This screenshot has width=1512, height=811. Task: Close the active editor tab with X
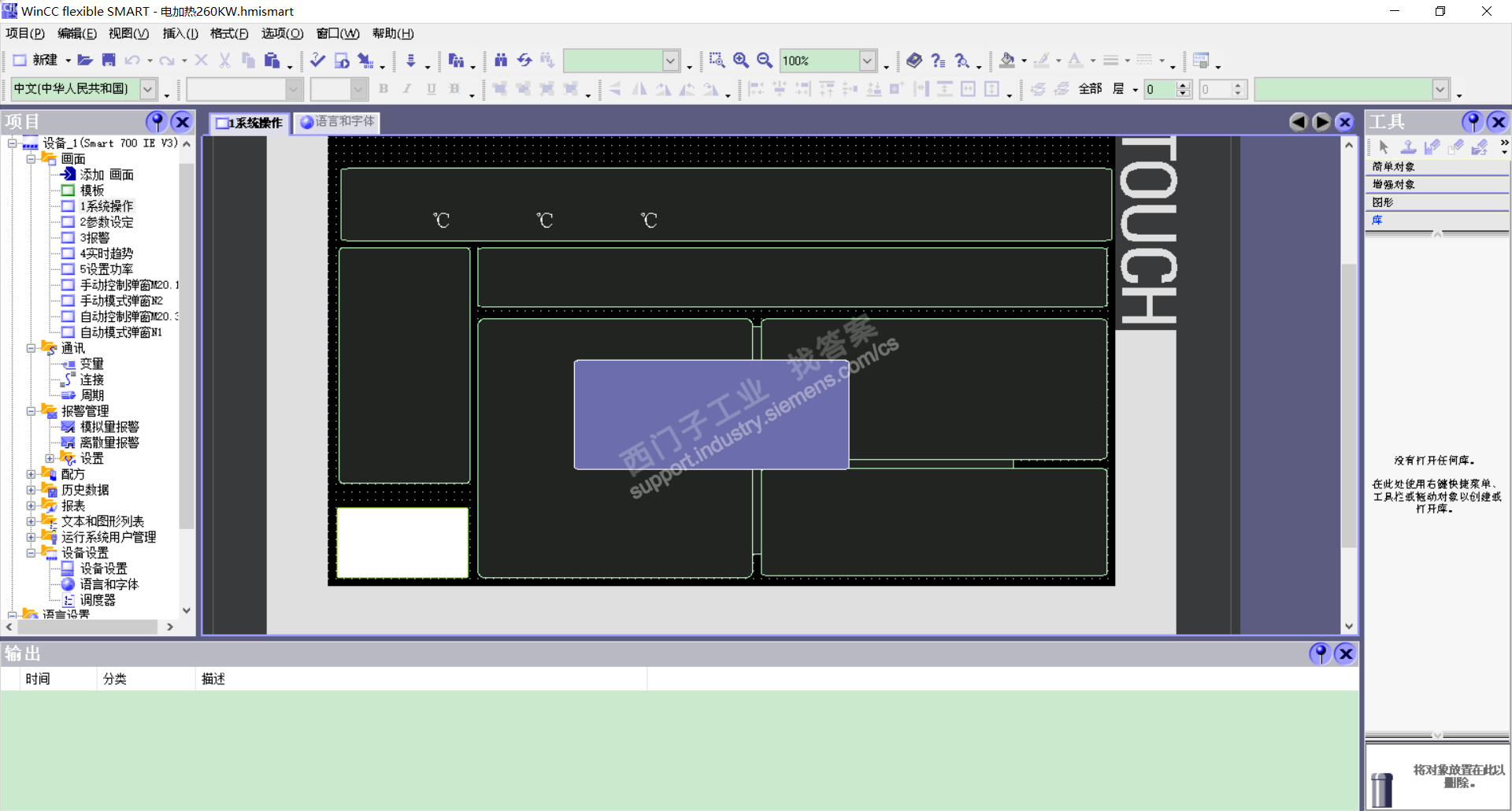click(x=1345, y=122)
